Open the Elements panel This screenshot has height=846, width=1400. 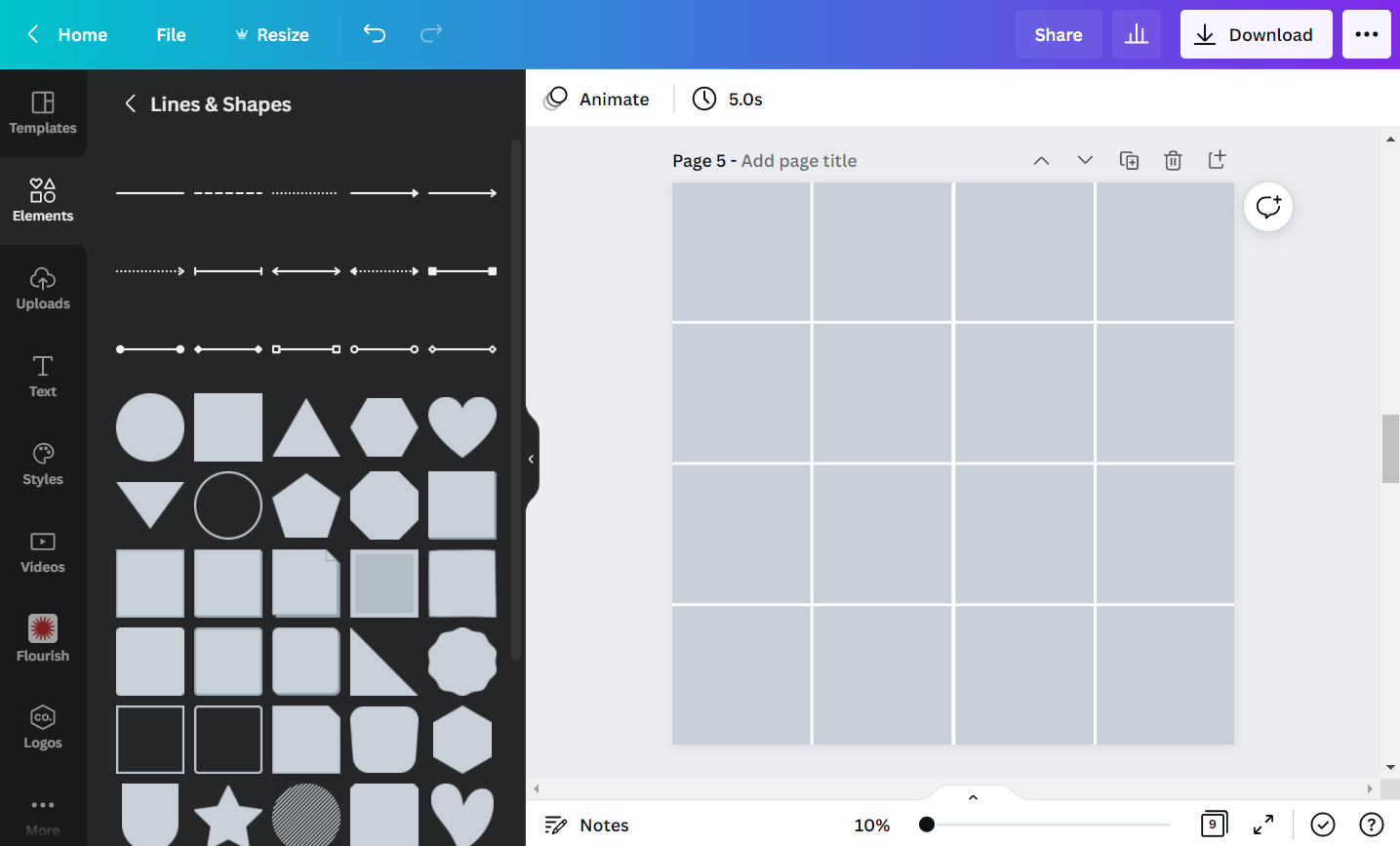[43, 200]
